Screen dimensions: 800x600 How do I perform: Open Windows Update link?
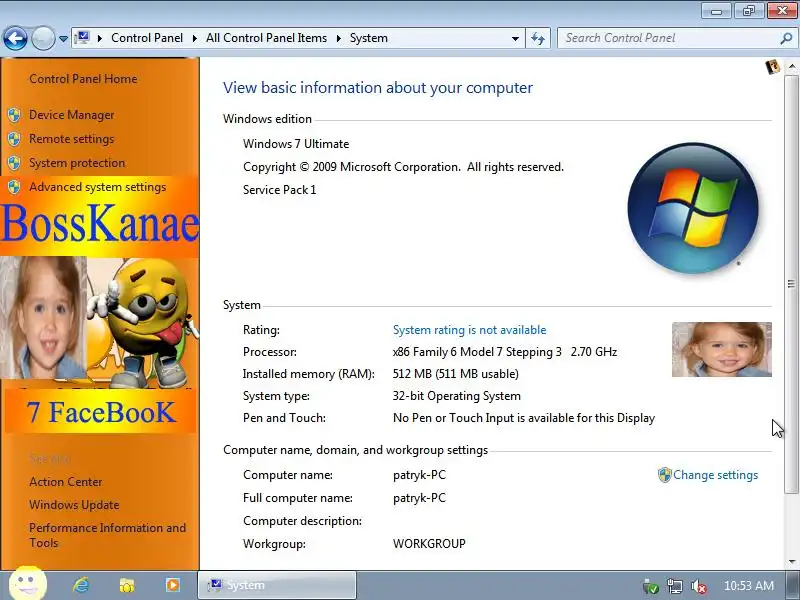pos(74,505)
